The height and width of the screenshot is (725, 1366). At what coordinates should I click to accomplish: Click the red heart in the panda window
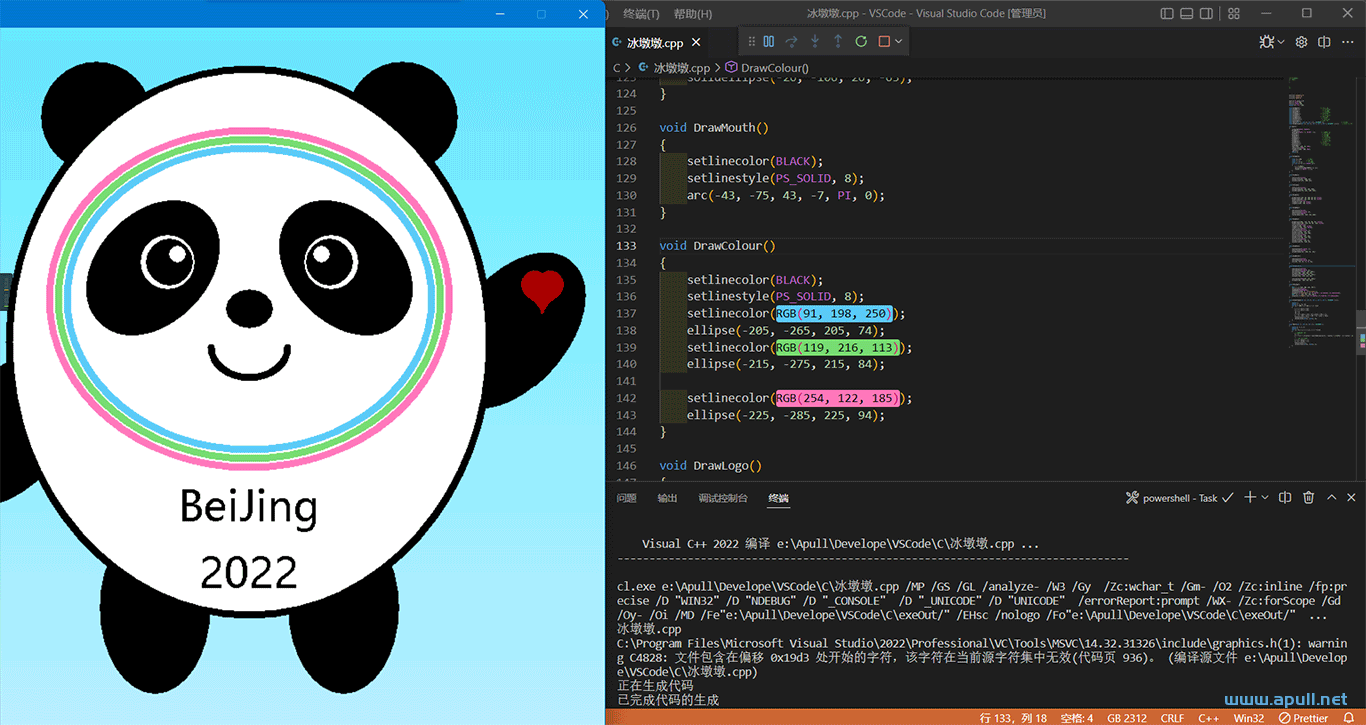[x=542, y=290]
